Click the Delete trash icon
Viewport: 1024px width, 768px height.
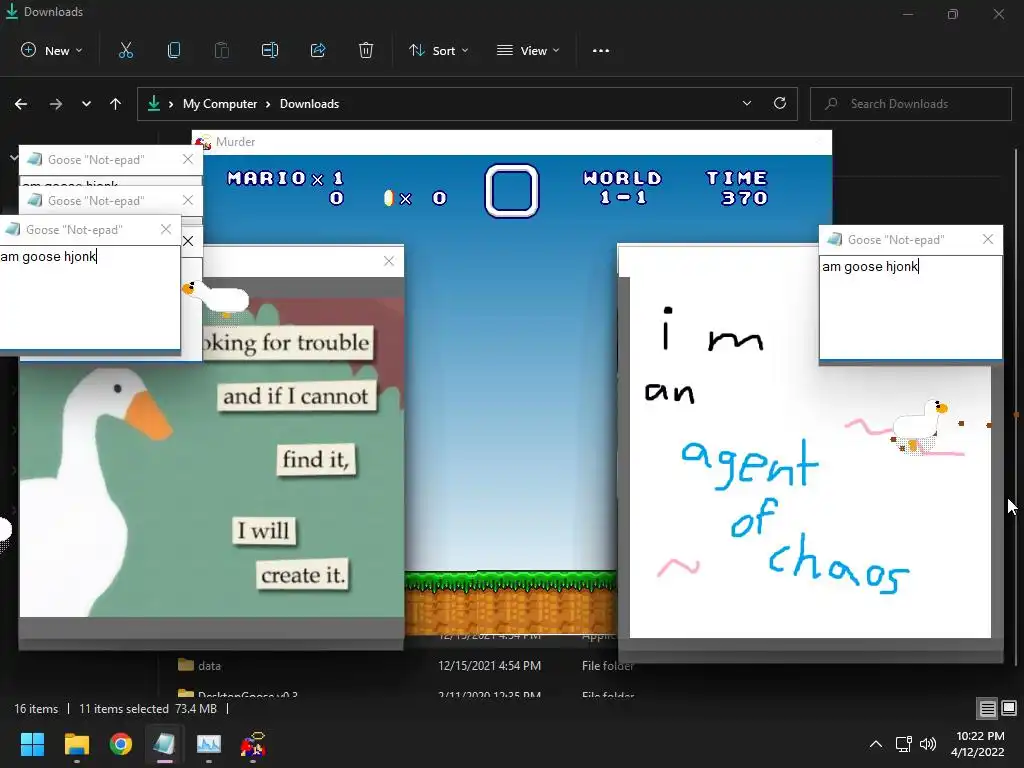coord(366,50)
